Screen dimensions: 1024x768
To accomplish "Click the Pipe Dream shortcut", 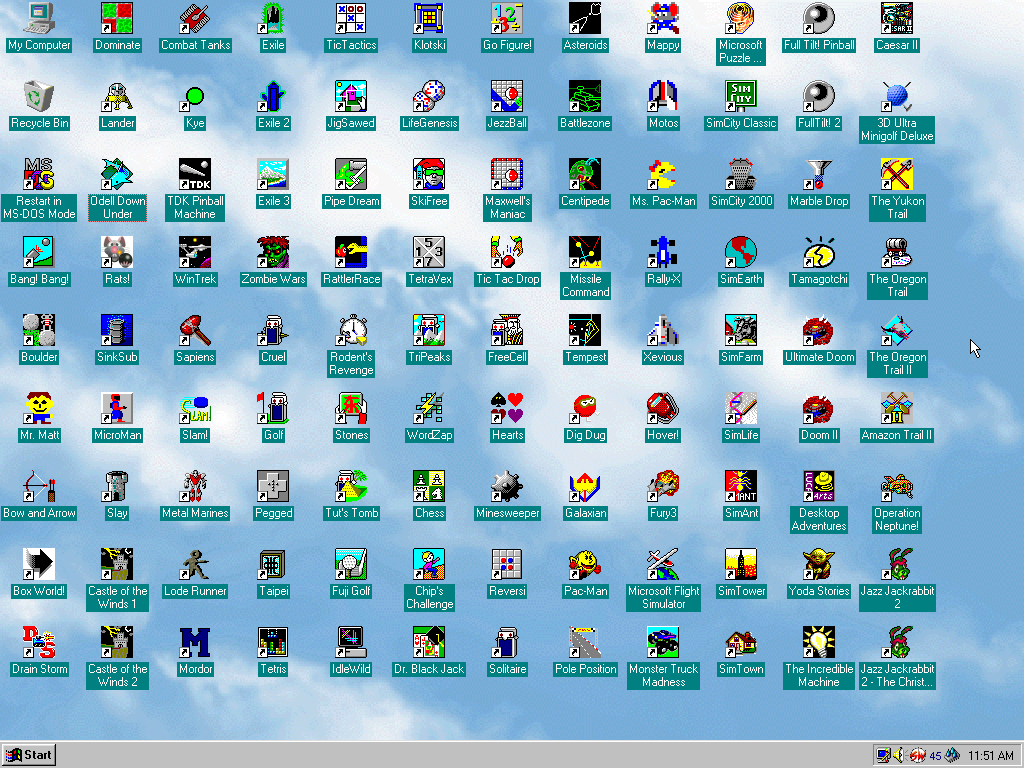I will (351, 174).
